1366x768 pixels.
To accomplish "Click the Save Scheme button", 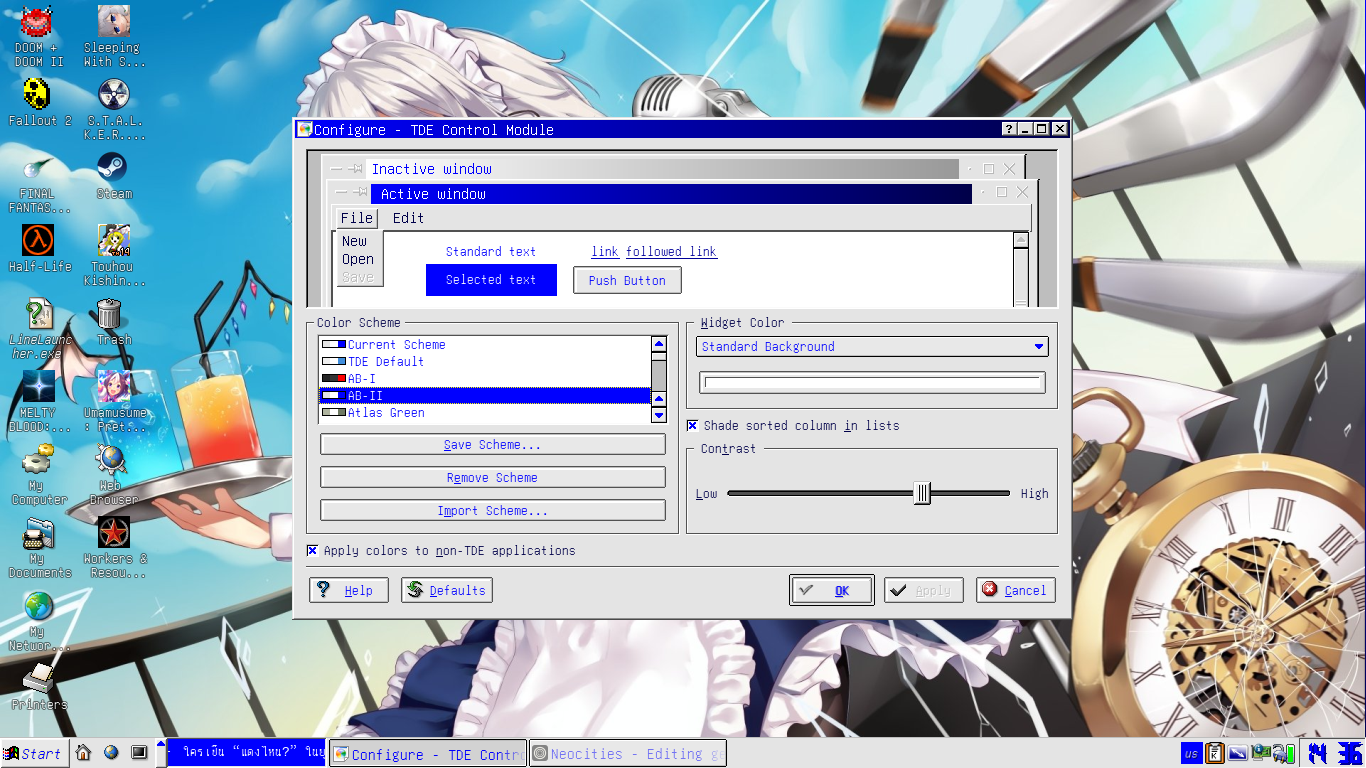I will [492, 445].
